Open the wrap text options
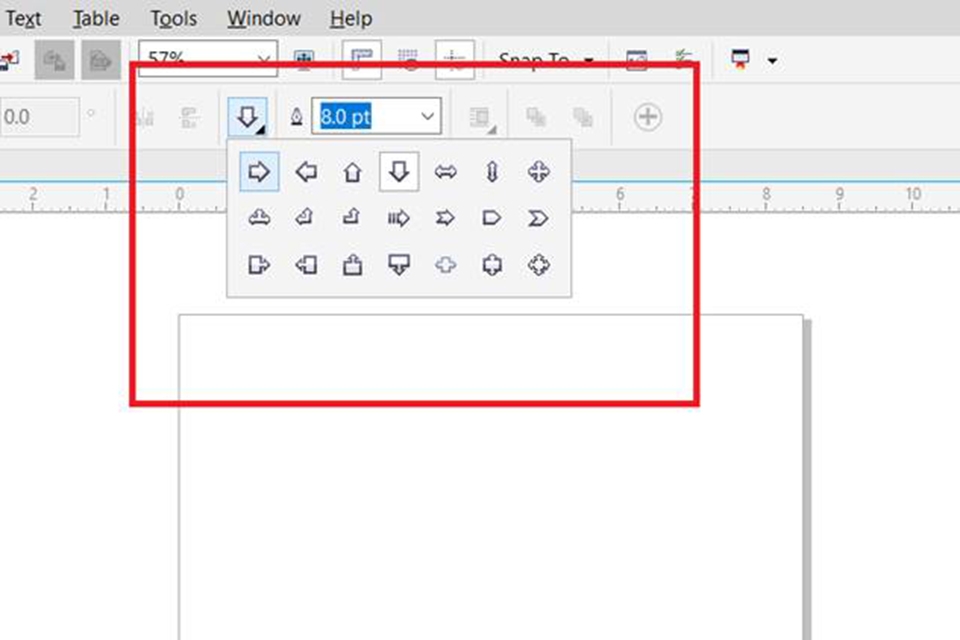 pyautogui.click(x=482, y=117)
